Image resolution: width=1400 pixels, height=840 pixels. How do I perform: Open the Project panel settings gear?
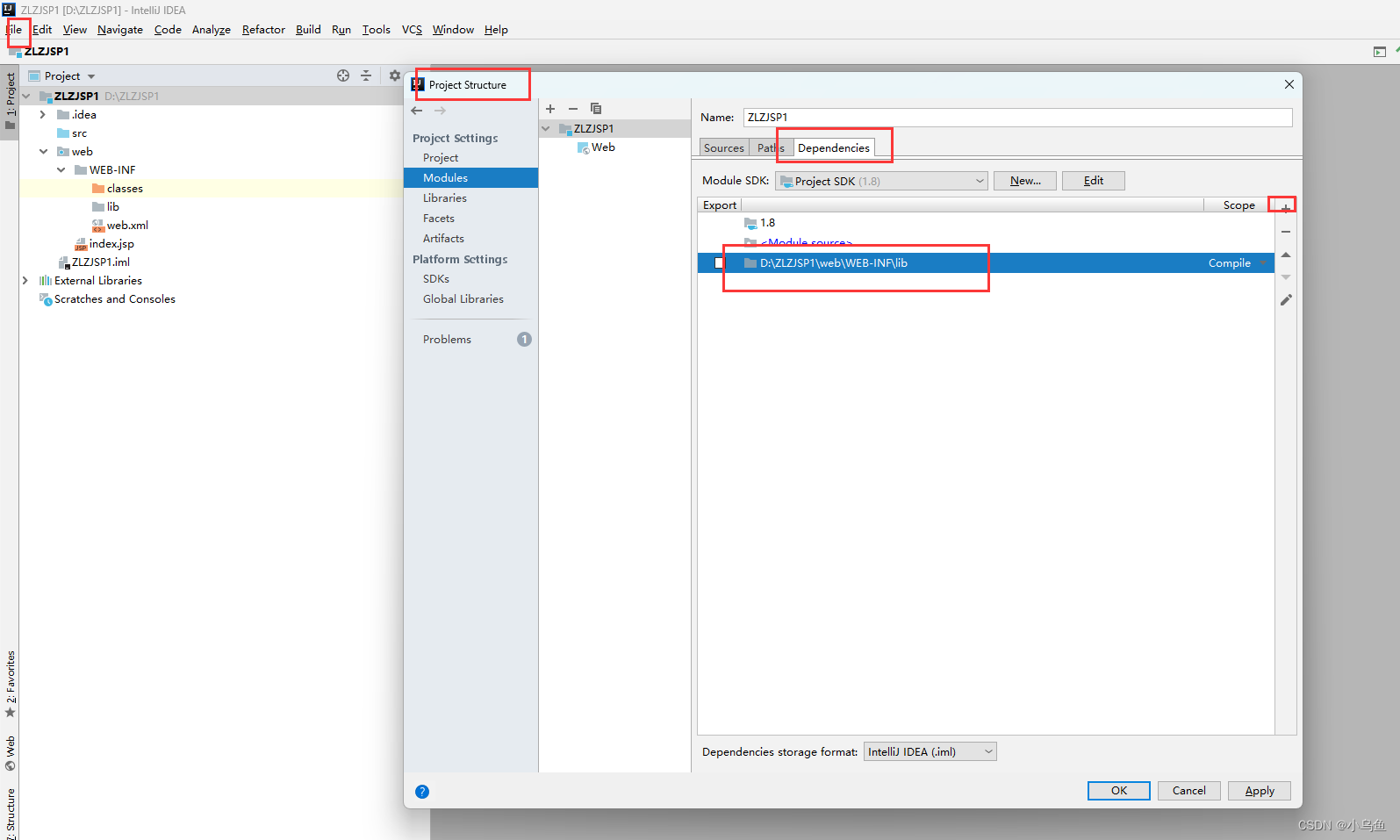394,75
